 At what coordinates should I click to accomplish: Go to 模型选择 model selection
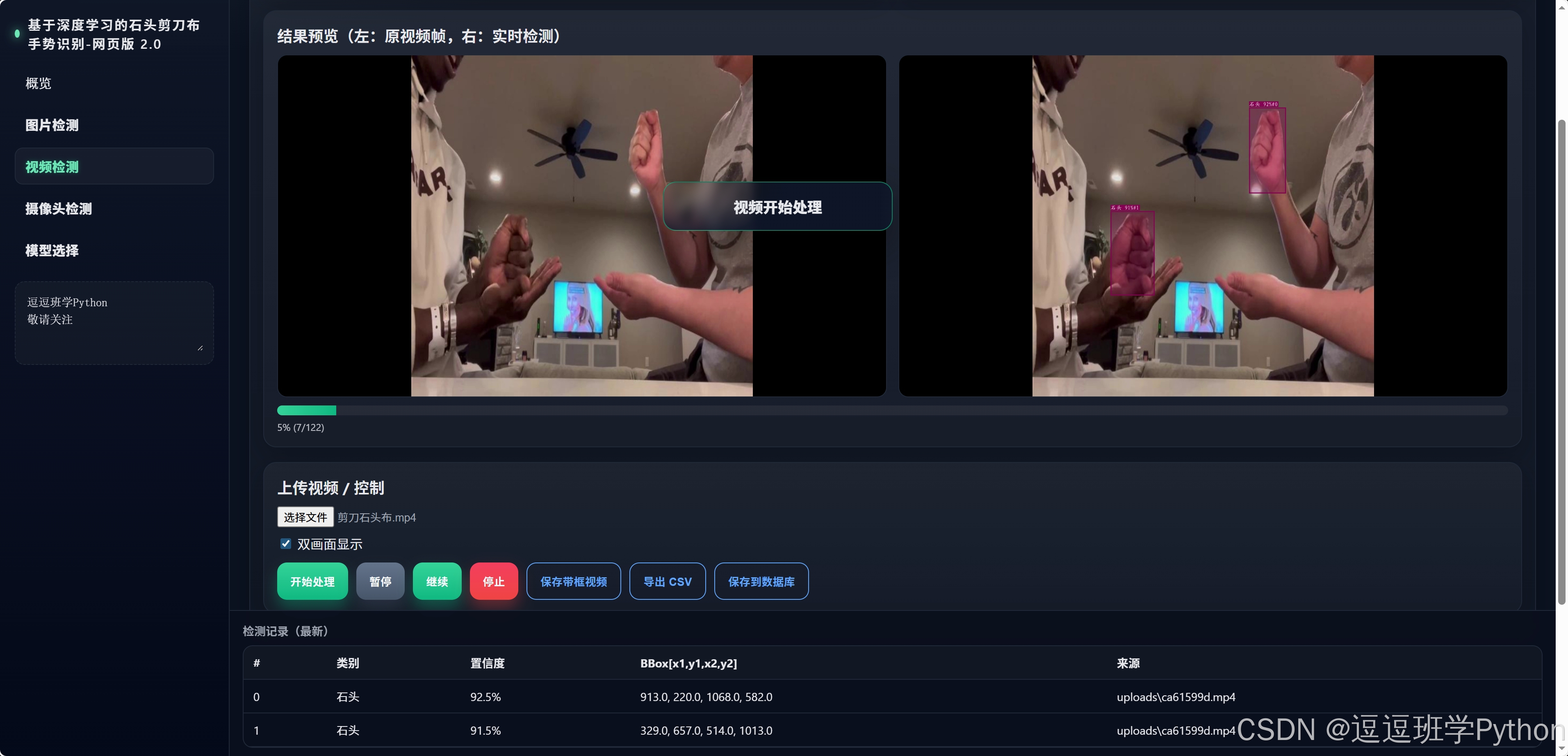tap(52, 251)
